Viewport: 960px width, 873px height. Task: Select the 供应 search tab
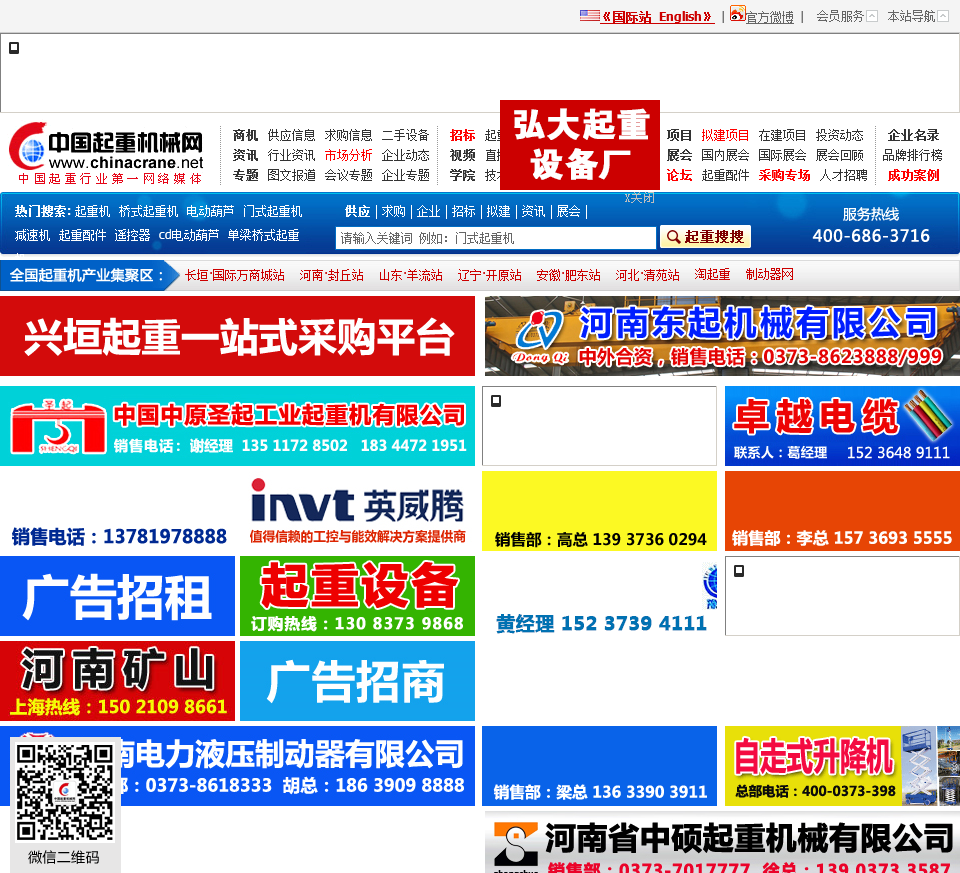click(x=358, y=212)
